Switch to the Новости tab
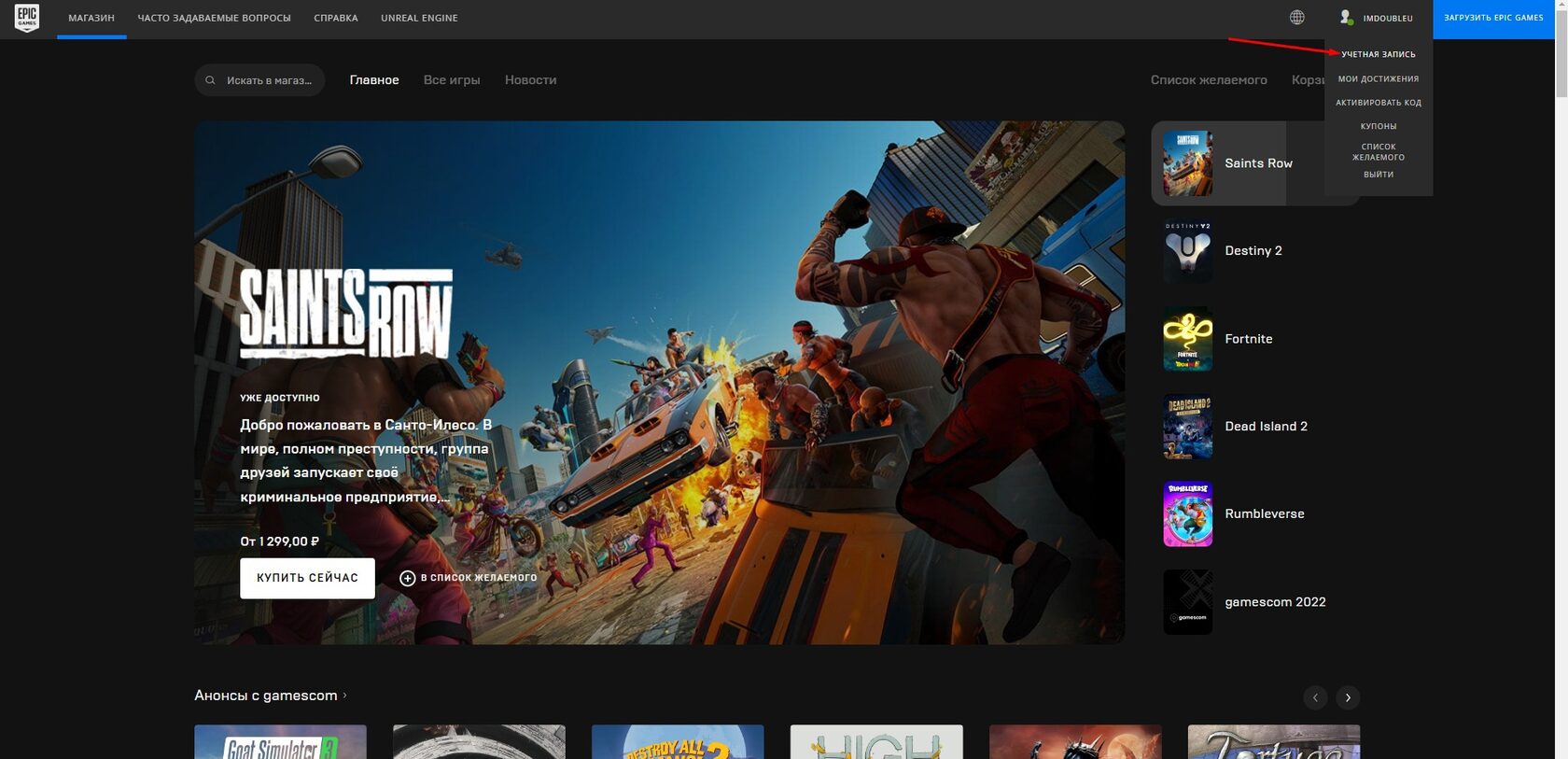The width and height of the screenshot is (1568, 759). (x=530, y=80)
